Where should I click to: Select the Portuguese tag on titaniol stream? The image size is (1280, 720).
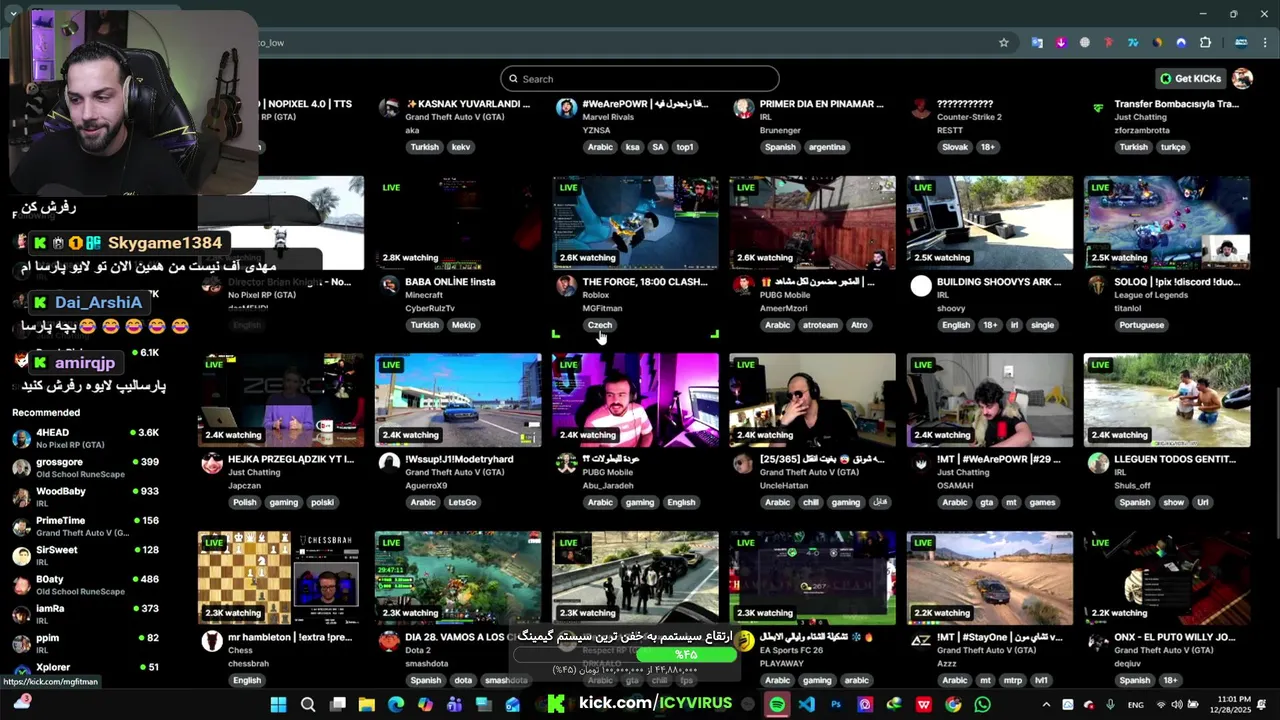coord(1141,325)
